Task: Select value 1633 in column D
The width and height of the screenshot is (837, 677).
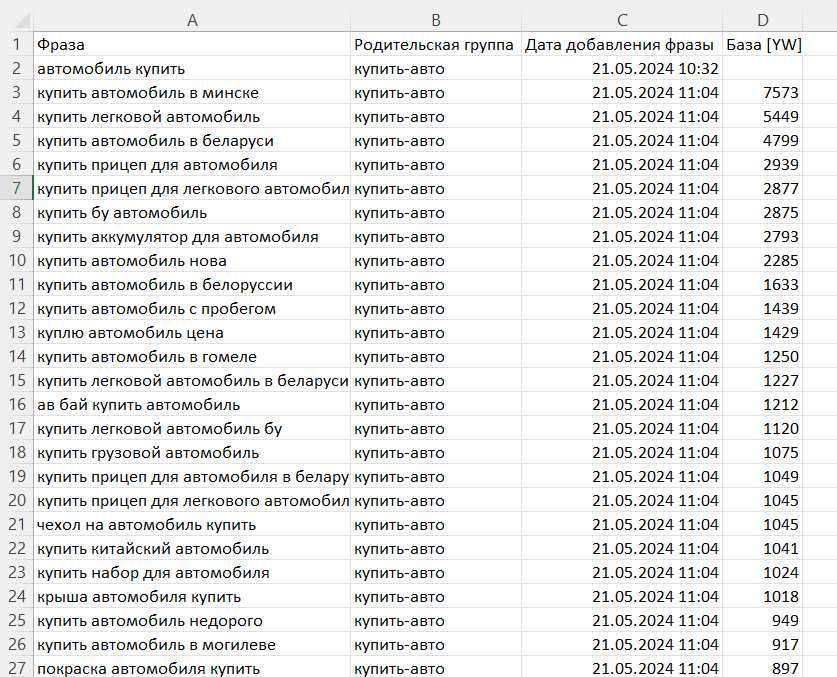Action: click(x=762, y=285)
